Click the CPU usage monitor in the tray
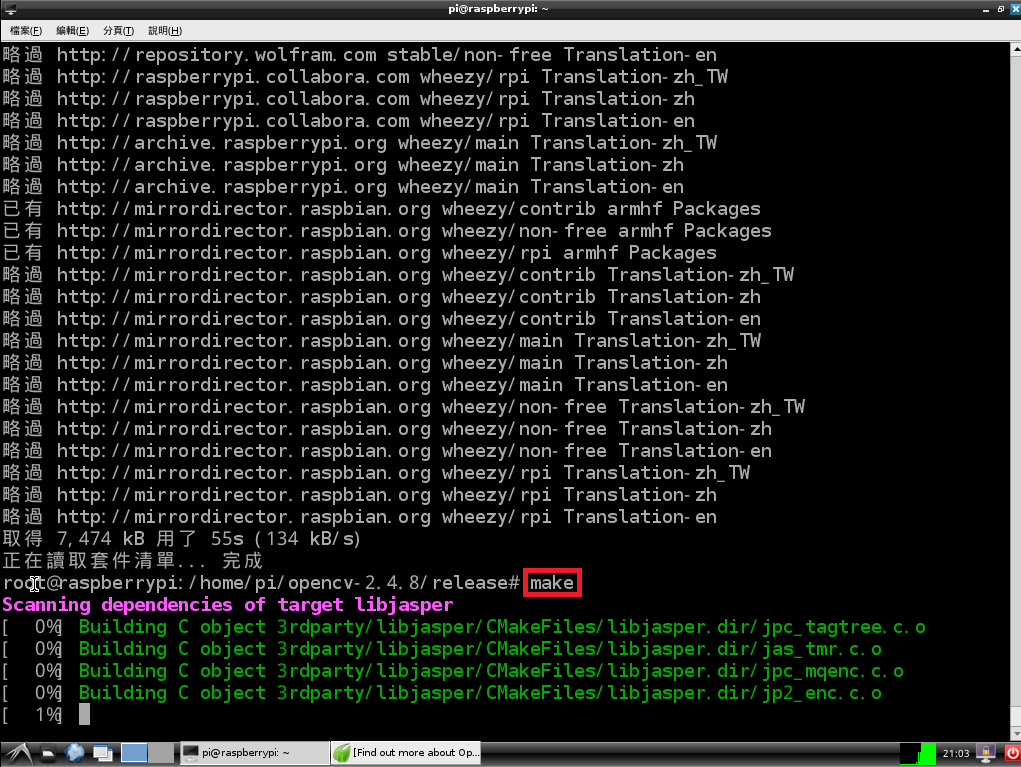The height and width of the screenshot is (767, 1021). tap(918, 753)
